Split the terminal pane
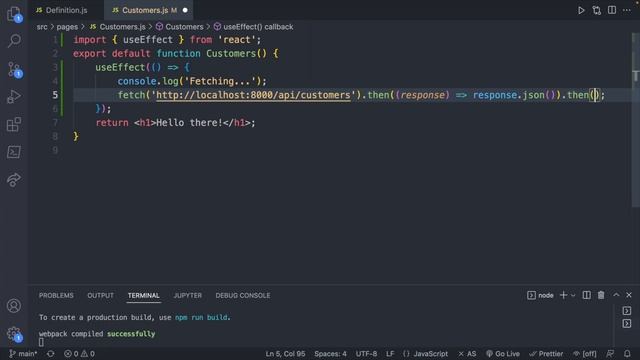 pyautogui.click(x=586, y=295)
